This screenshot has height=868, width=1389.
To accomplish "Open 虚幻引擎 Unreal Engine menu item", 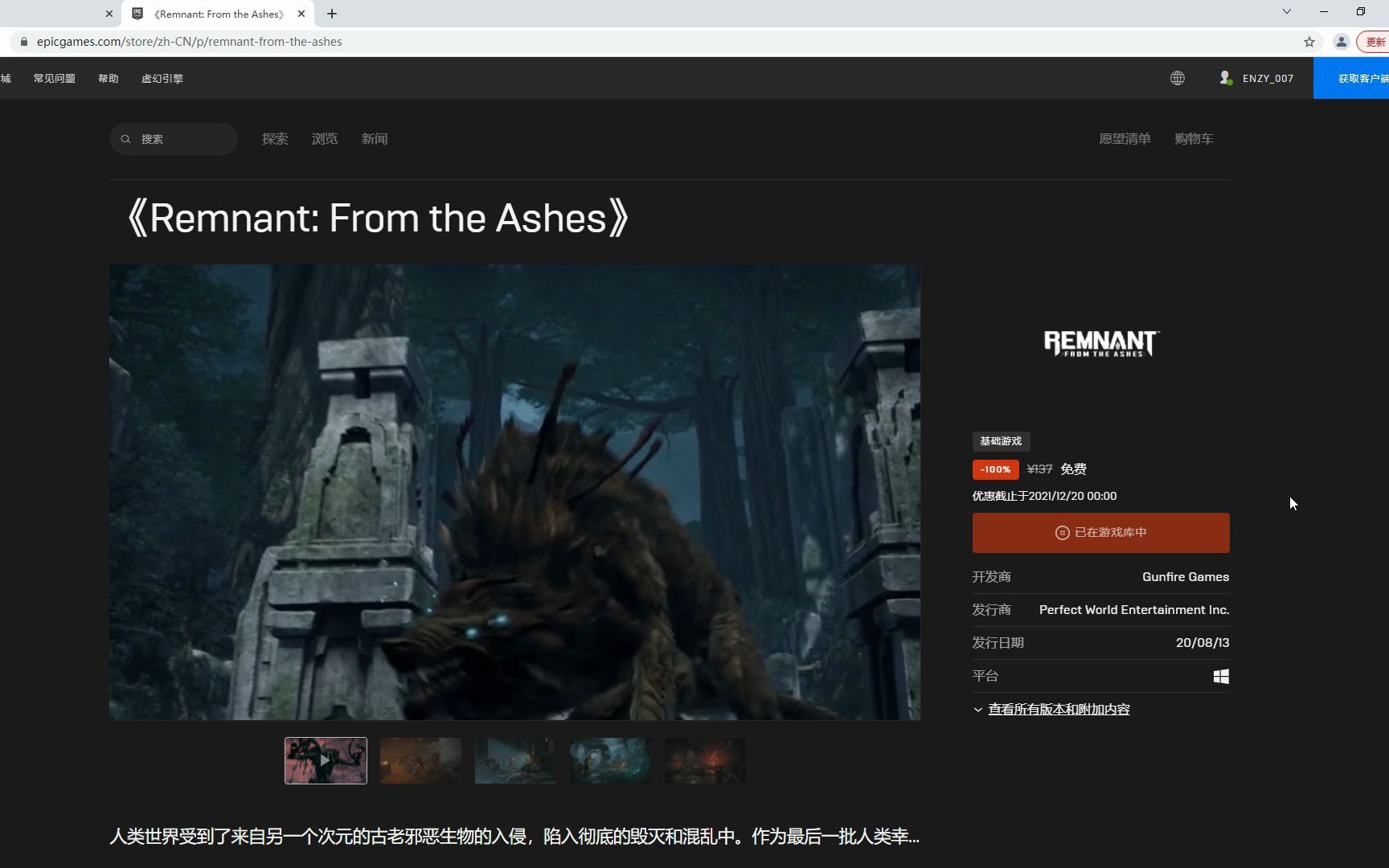I will click(162, 78).
